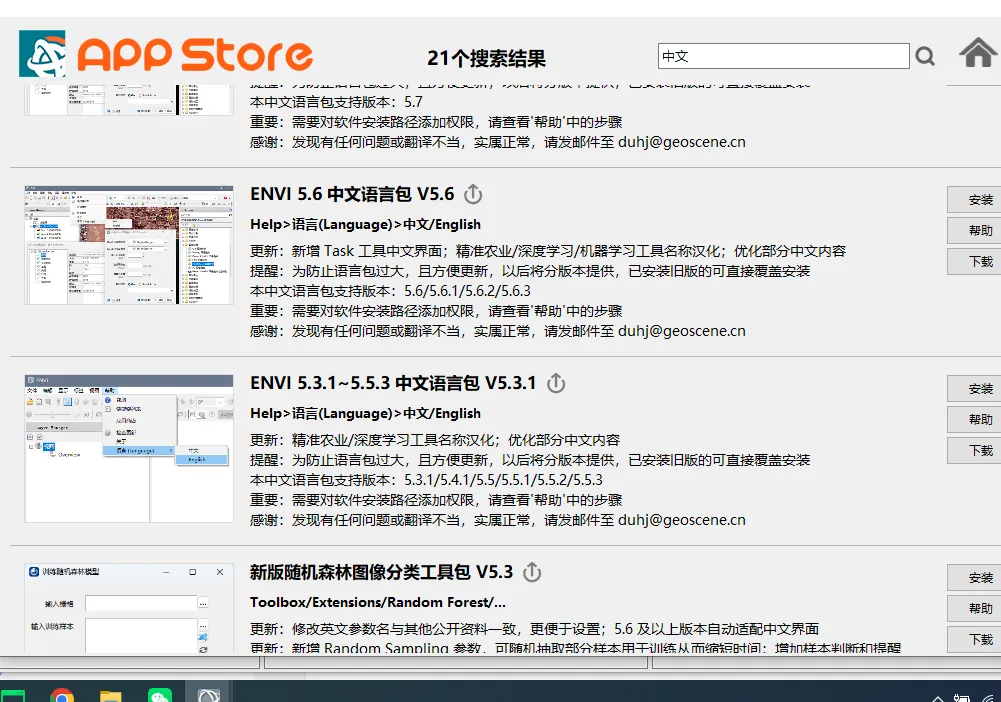Viewport: 1001px width, 702px height.
Task: Open the 训练随机森林模型 dialog thumbnail
Action: point(129,608)
